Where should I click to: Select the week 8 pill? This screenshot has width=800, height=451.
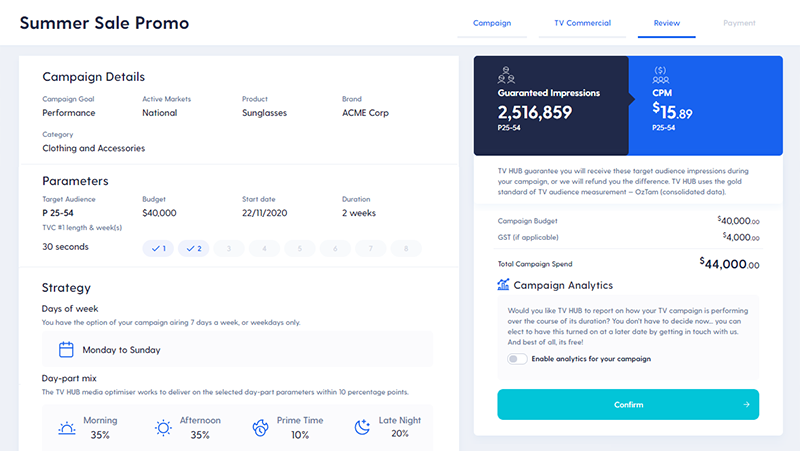(x=405, y=248)
